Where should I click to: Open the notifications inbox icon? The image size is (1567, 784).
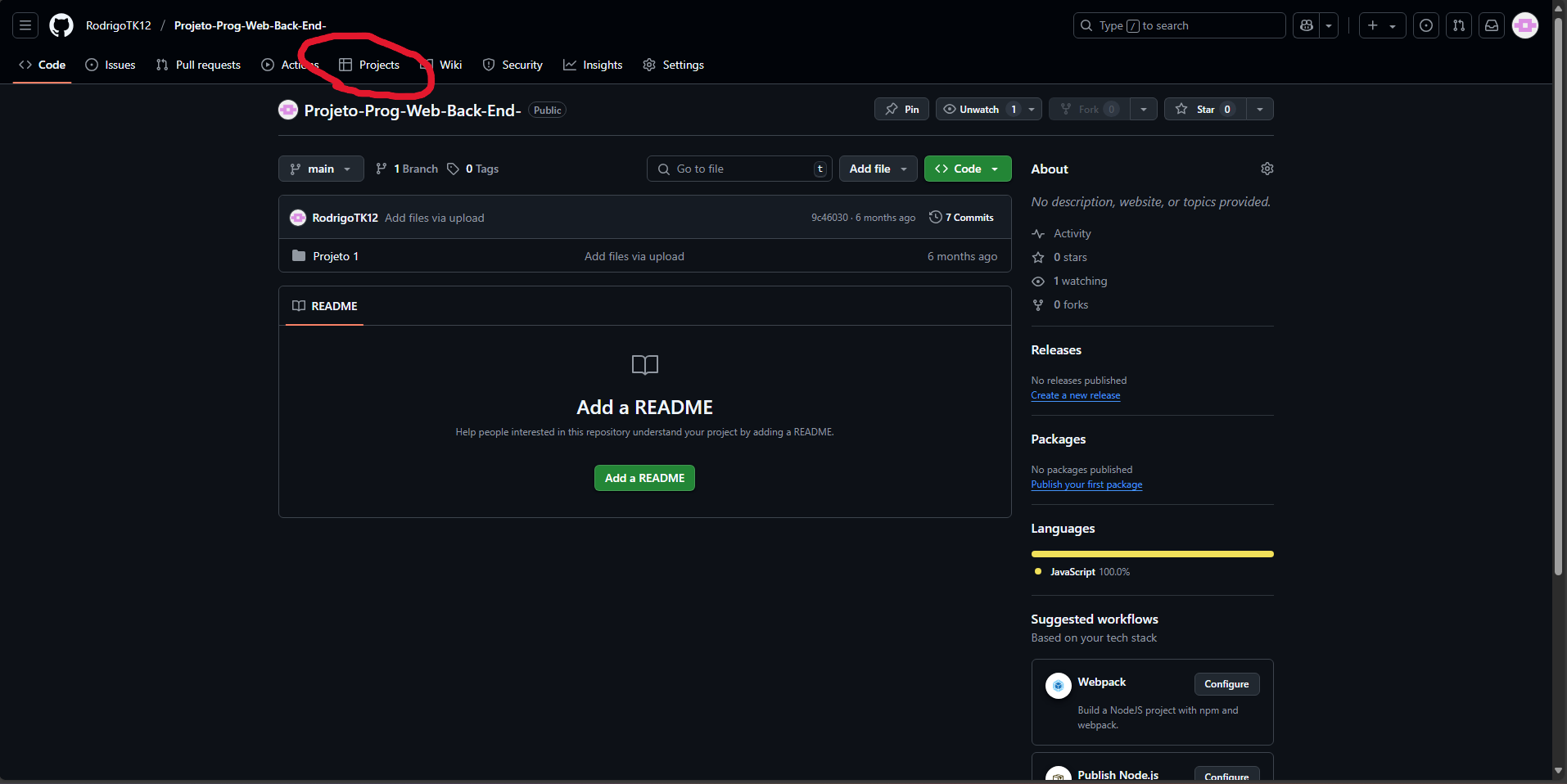(x=1492, y=25)
